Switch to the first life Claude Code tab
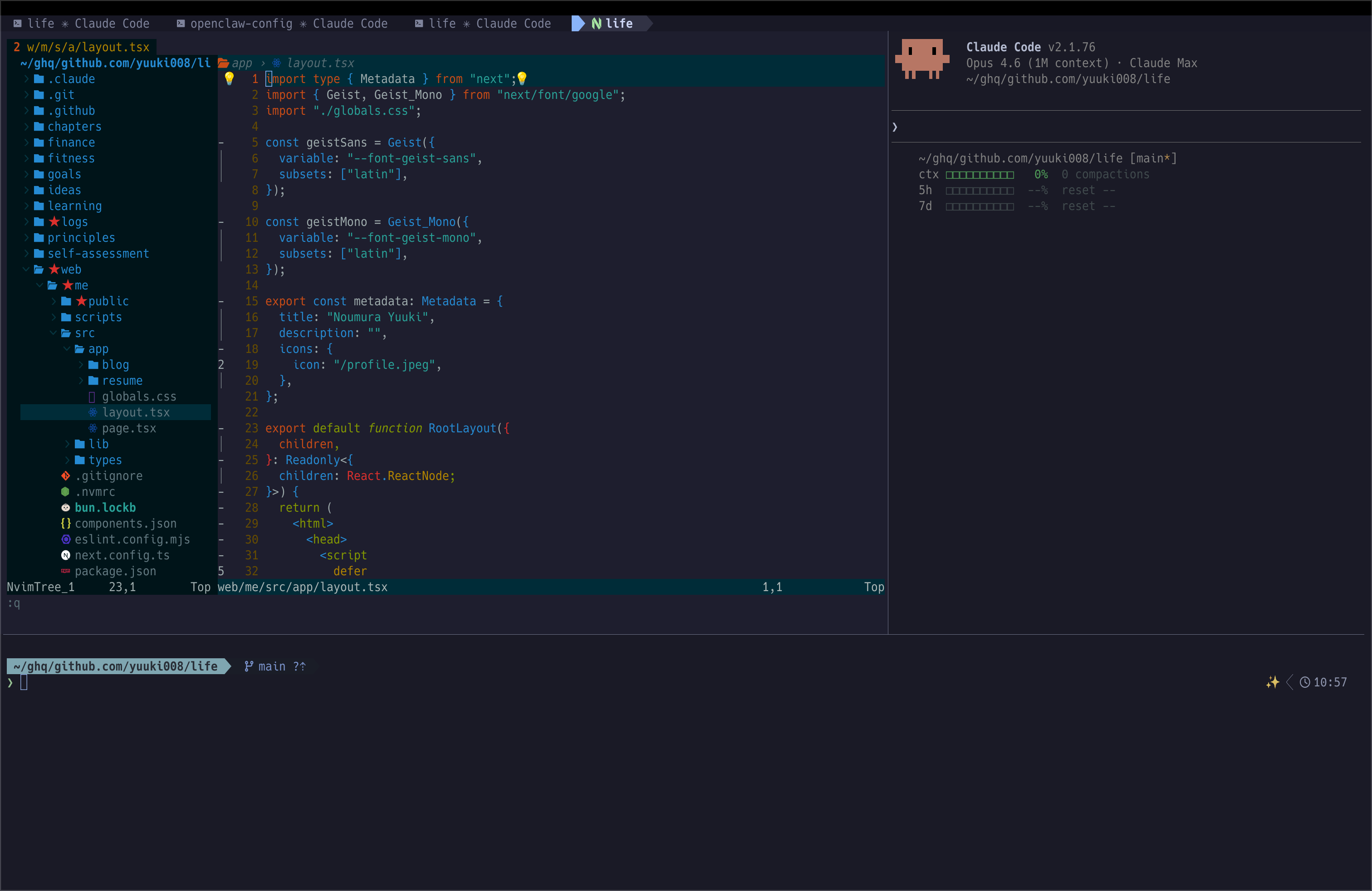This screenshot has width=1372, height=891. pos(81,24)
